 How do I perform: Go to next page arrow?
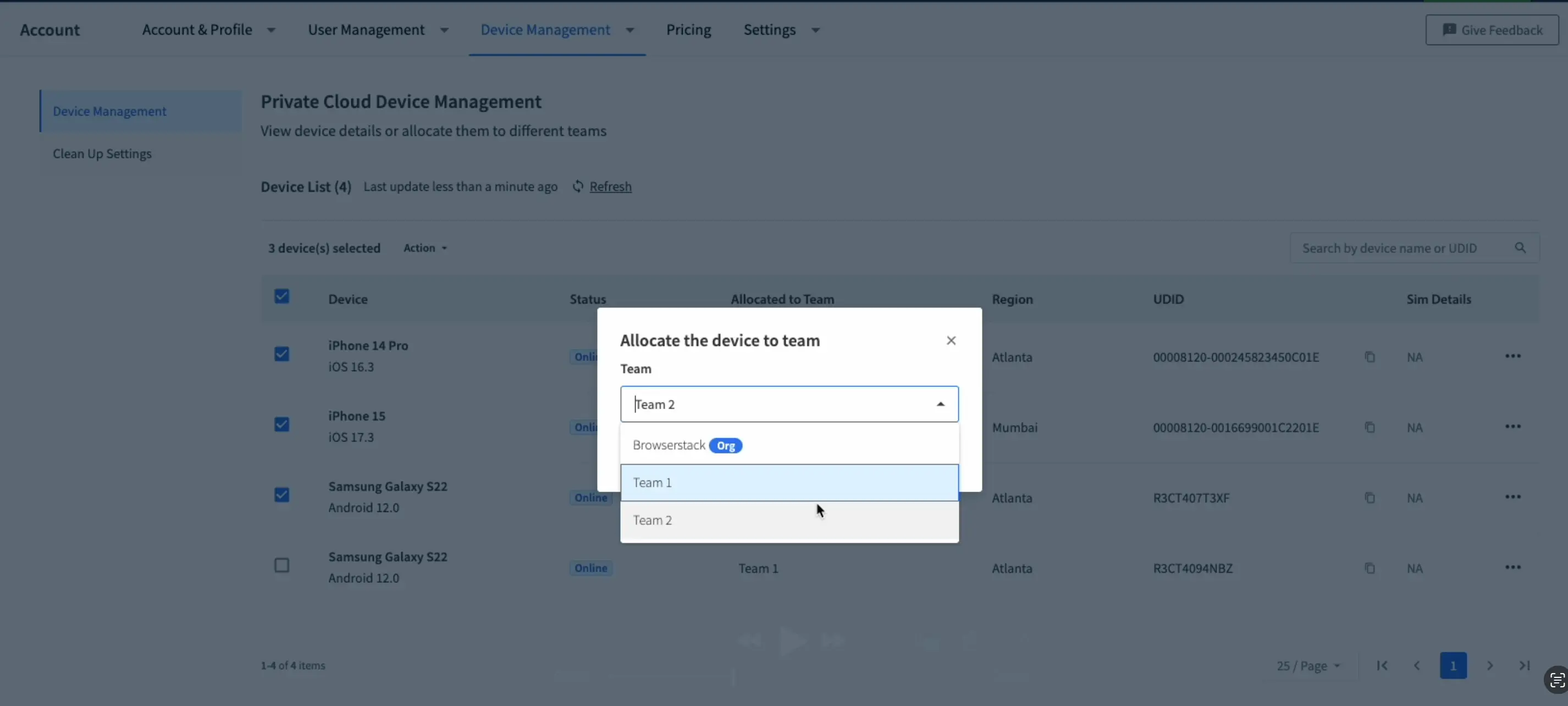[1489, 665]
